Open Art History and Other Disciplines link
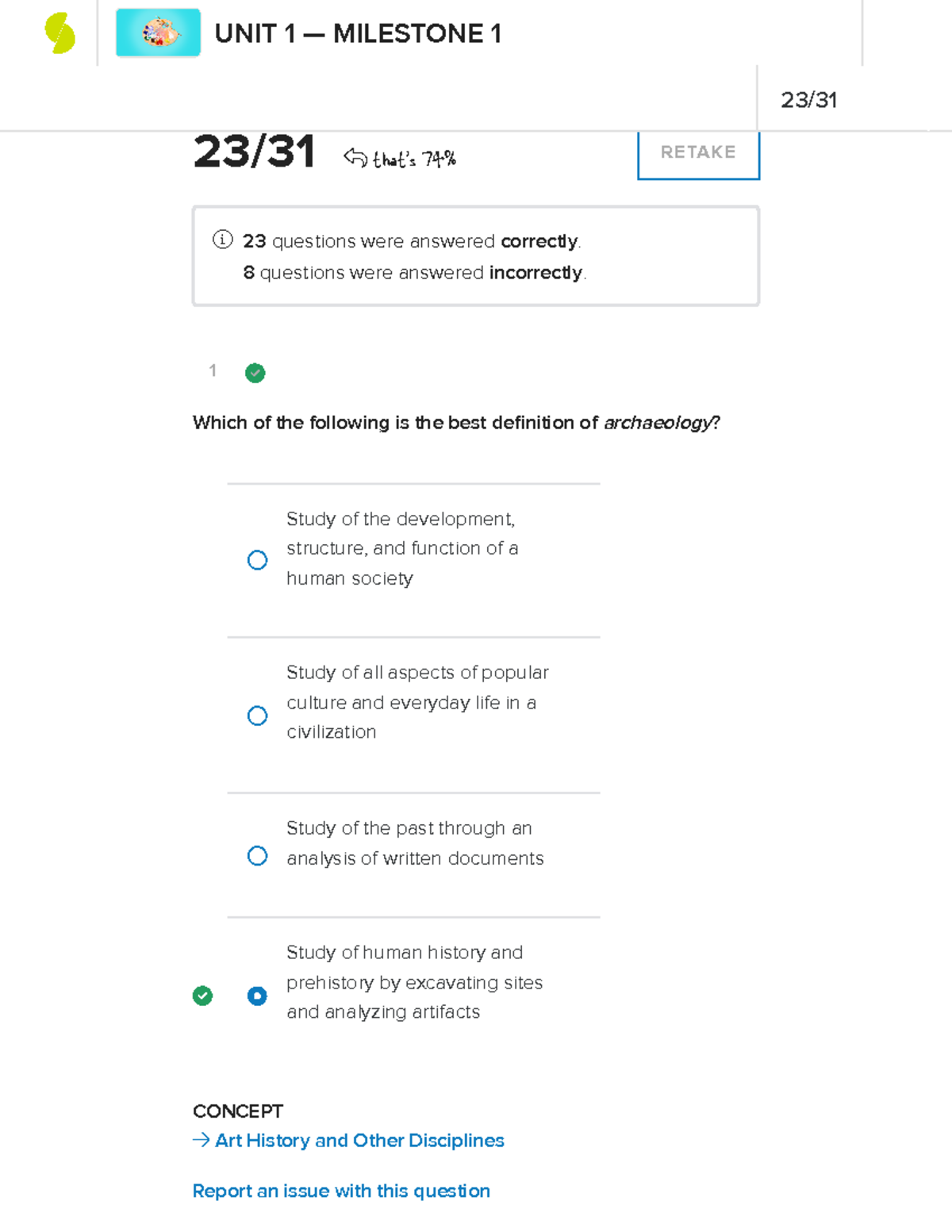 359,1140
